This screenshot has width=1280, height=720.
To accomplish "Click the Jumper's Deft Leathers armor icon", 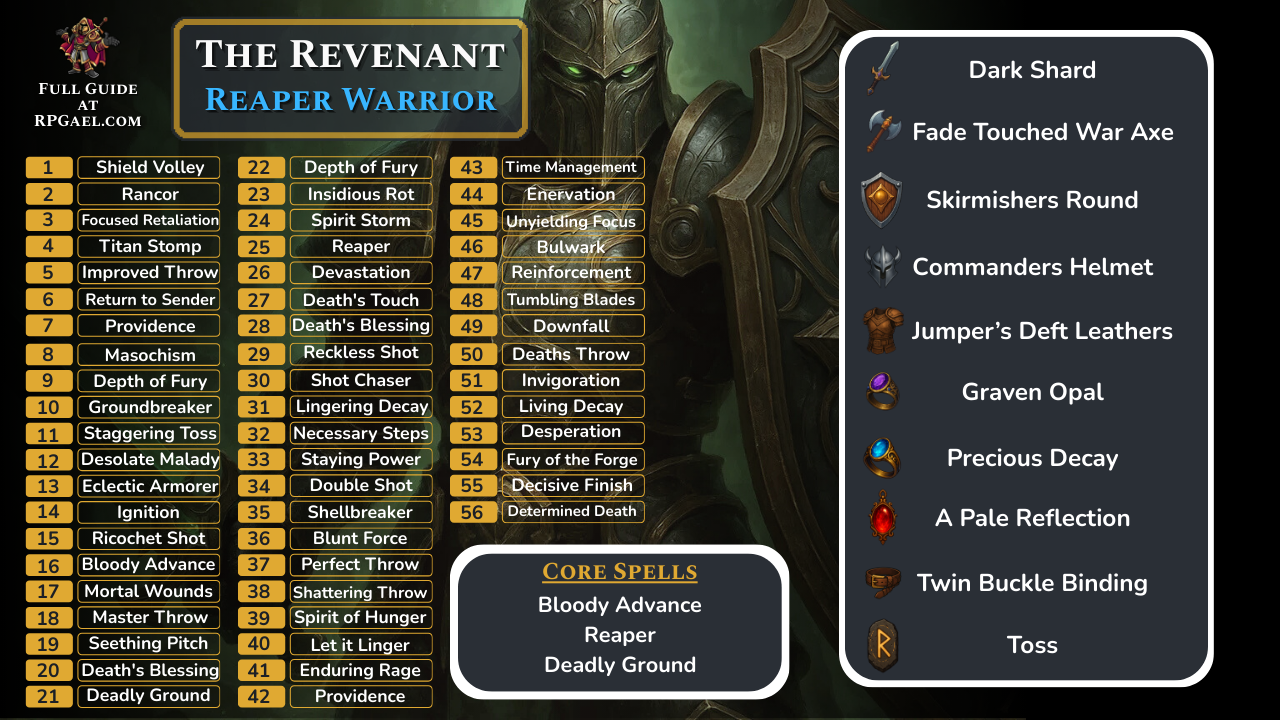I will [883, 331].
